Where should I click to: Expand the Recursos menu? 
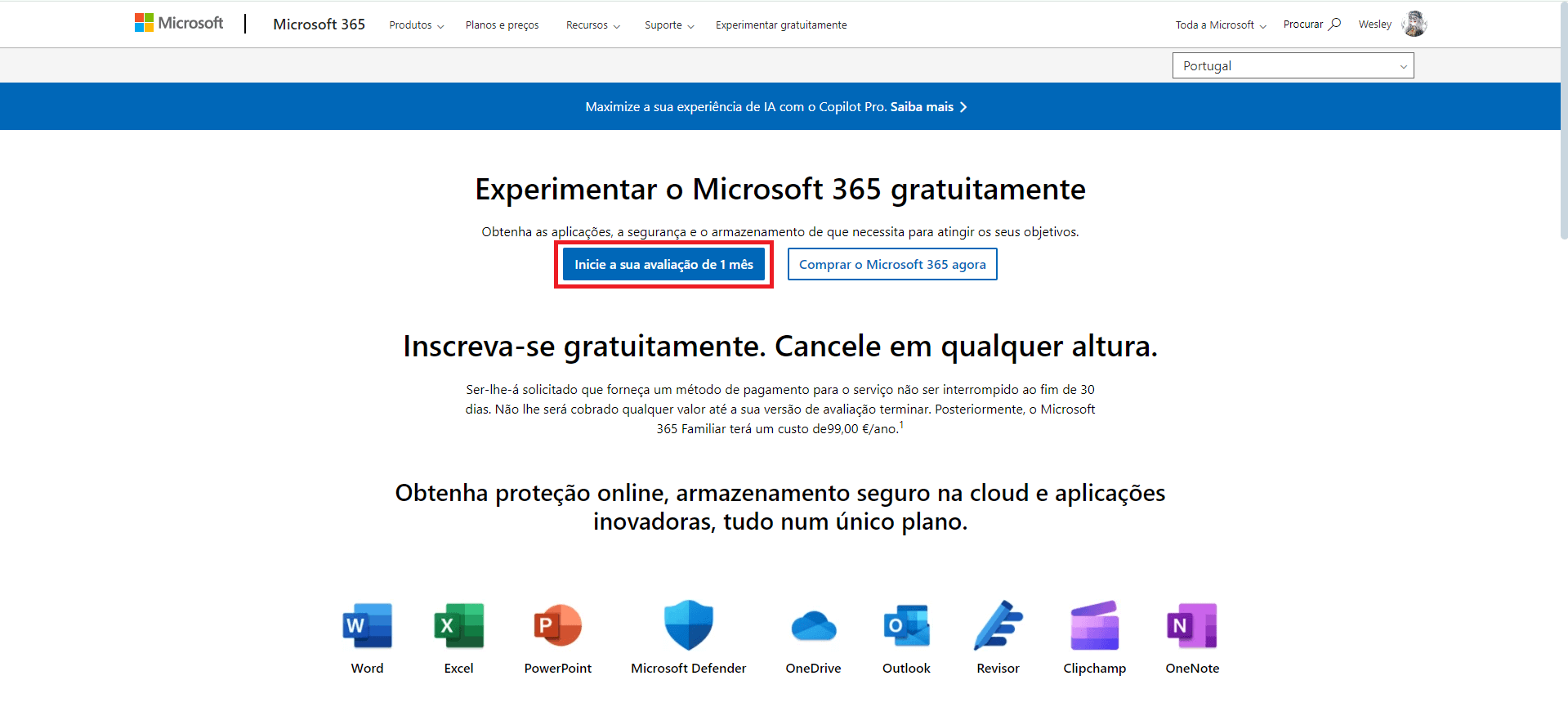click(x=593, y=25)
